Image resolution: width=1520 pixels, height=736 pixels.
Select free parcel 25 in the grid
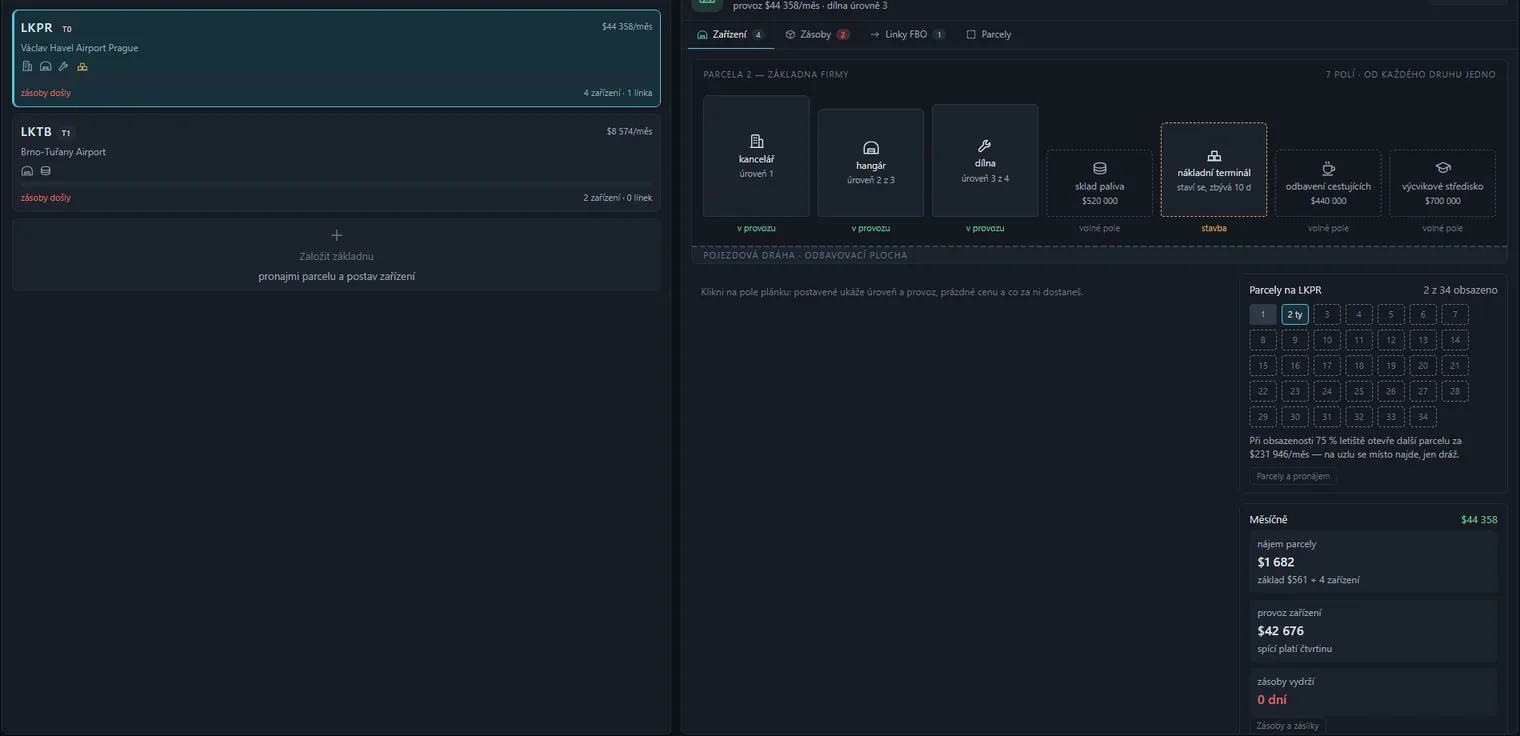(x=1359, y=391)
